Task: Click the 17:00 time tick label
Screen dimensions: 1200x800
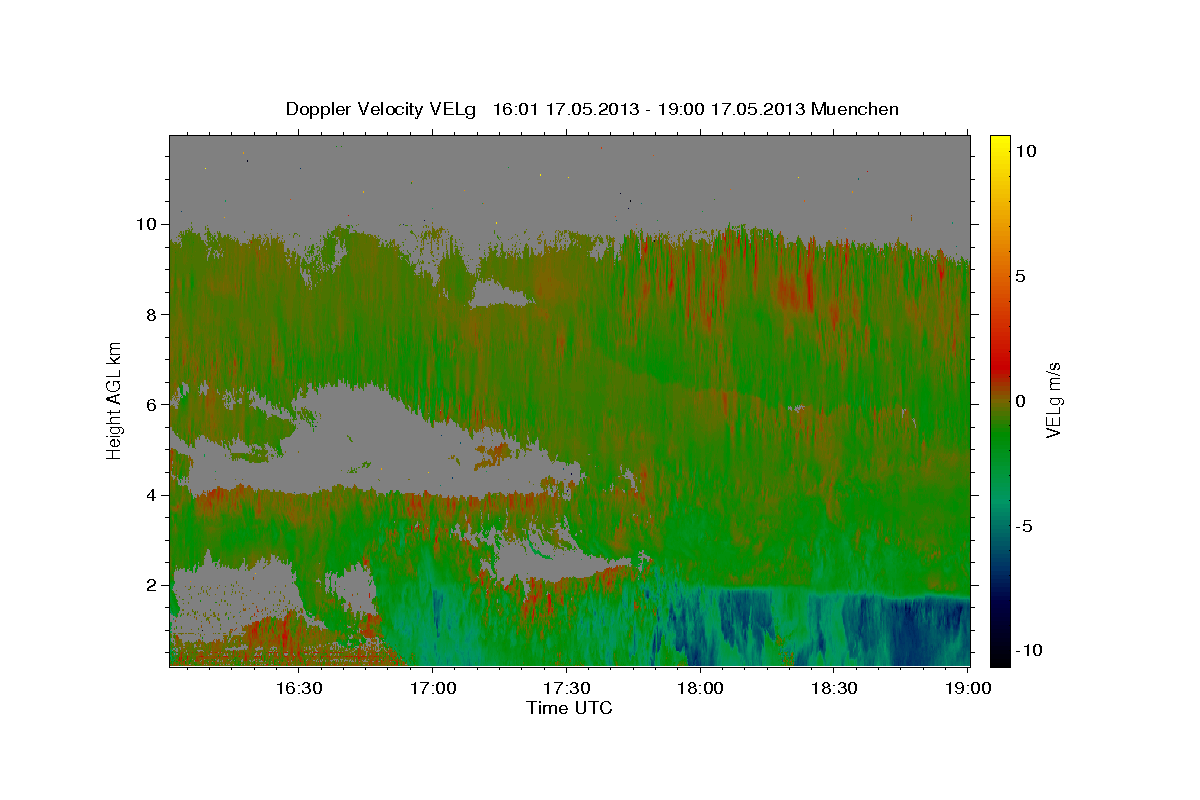Action: click(432, 688)
